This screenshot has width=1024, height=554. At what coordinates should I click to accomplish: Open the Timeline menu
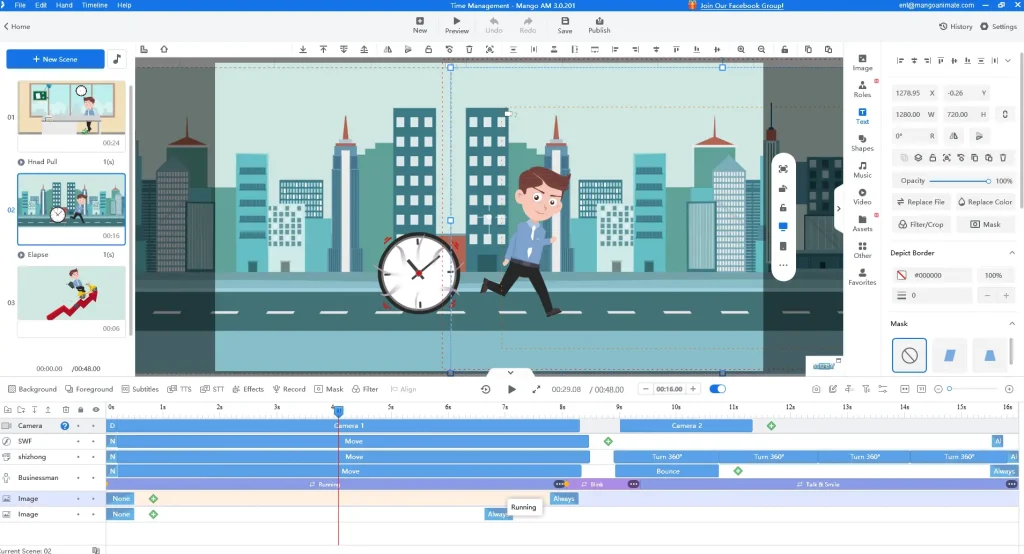[94, 5]
